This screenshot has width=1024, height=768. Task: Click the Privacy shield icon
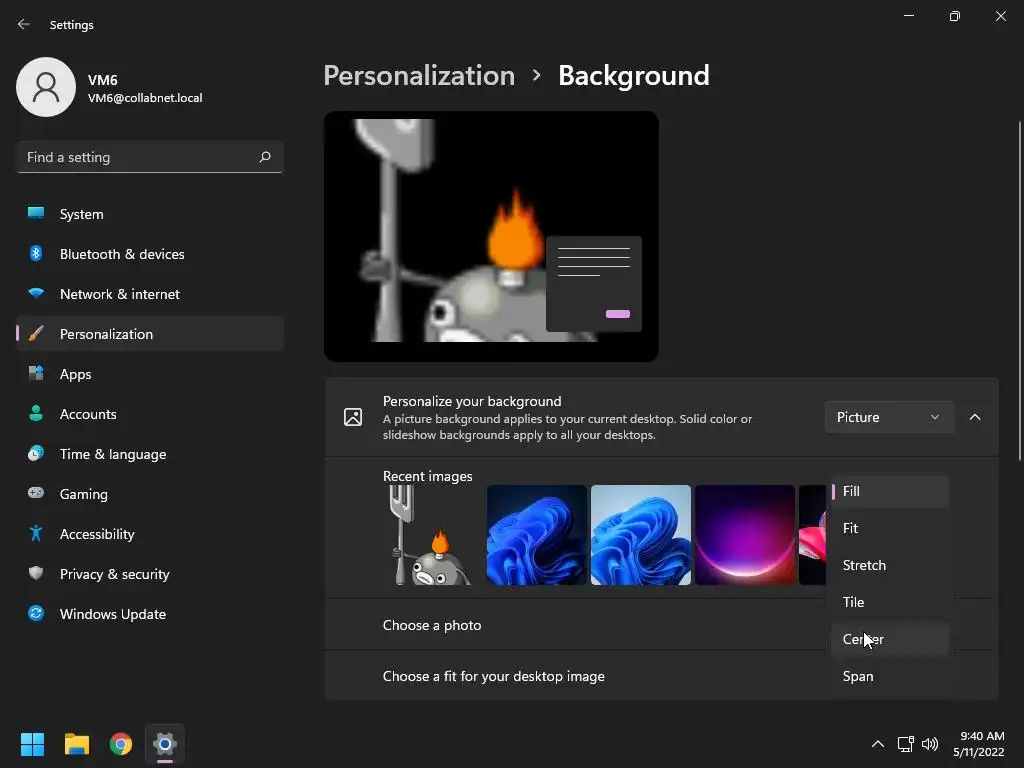click(x=36, y=573)
